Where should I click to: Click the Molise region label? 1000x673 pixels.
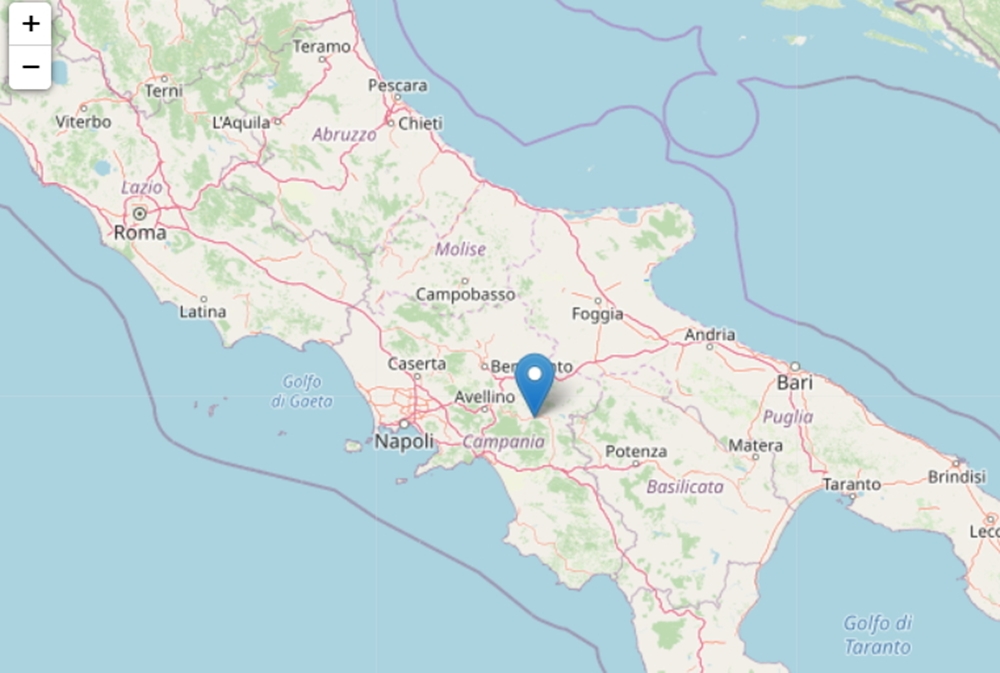tap(460, 249)
